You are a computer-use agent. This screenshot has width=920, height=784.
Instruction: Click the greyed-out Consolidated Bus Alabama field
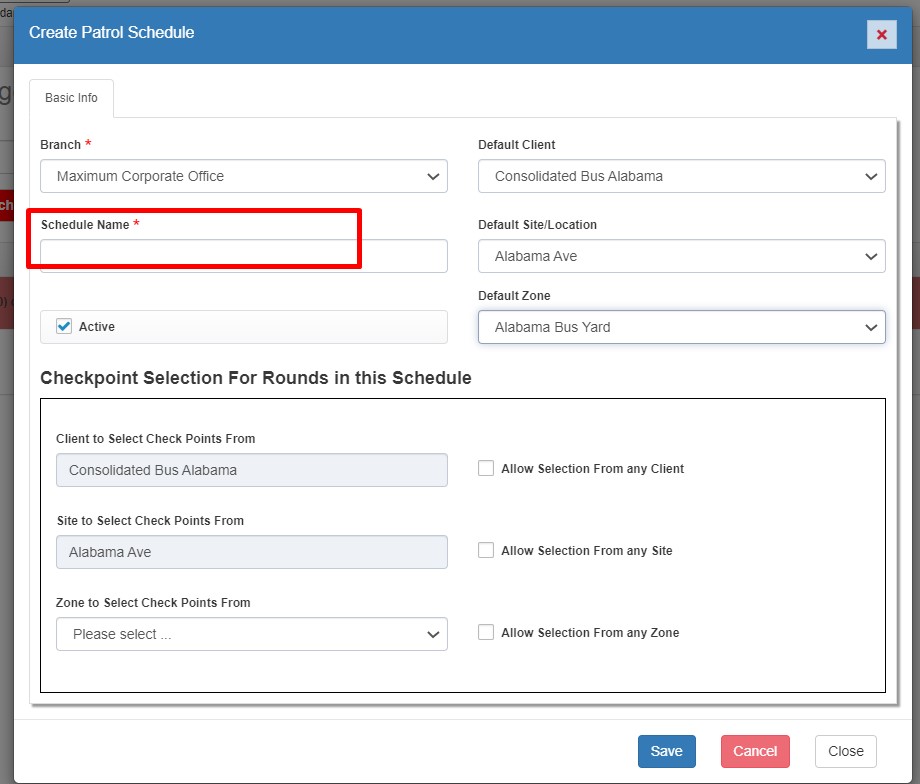[251, 470]
